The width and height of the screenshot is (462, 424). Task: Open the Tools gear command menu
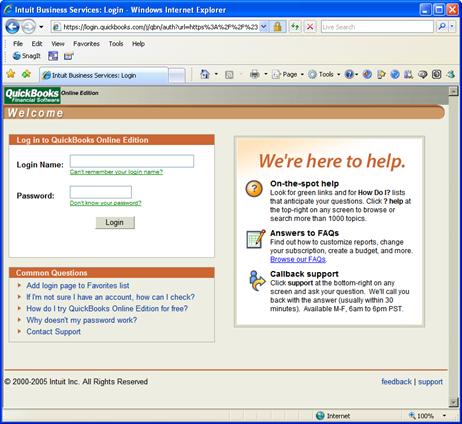324,75
